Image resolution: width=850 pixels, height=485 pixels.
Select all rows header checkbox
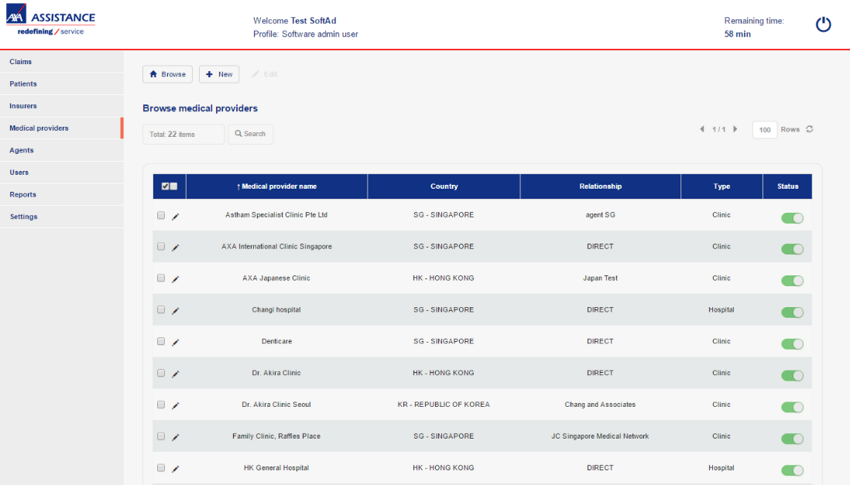[x=165, y=186]
